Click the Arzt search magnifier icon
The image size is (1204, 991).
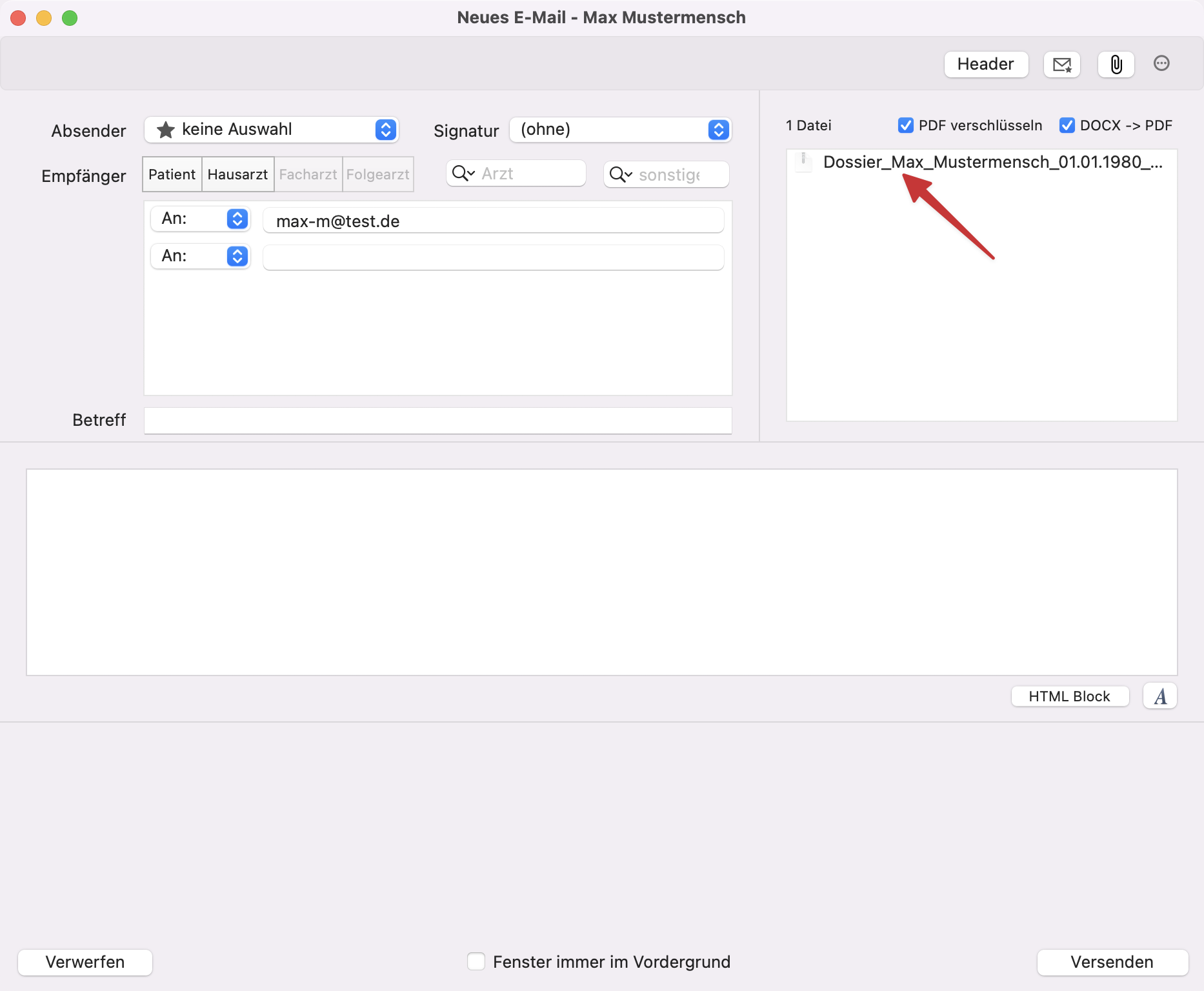463,174
